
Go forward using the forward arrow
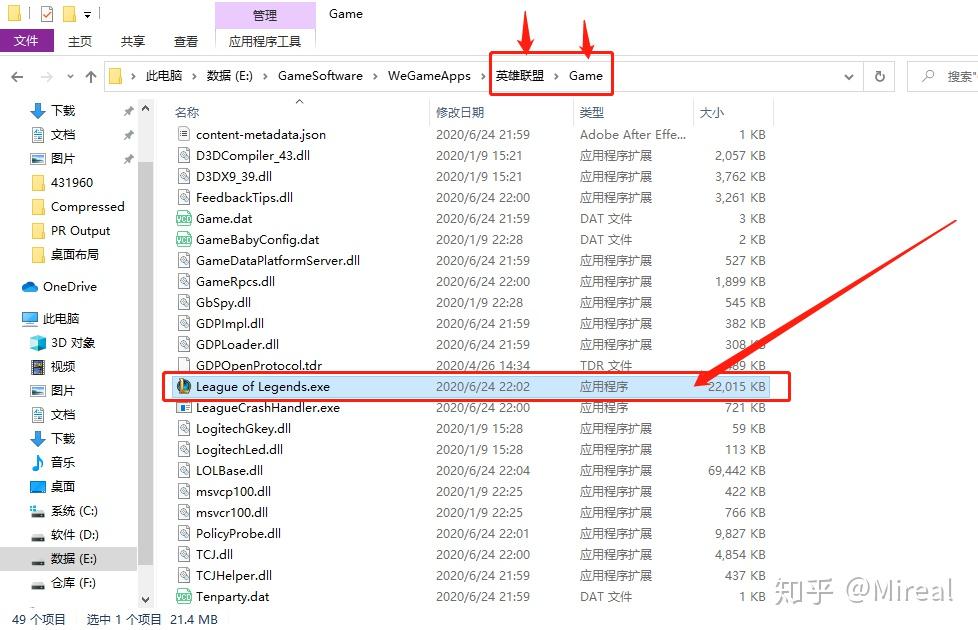pyautogui.click(x=46, y=77)
